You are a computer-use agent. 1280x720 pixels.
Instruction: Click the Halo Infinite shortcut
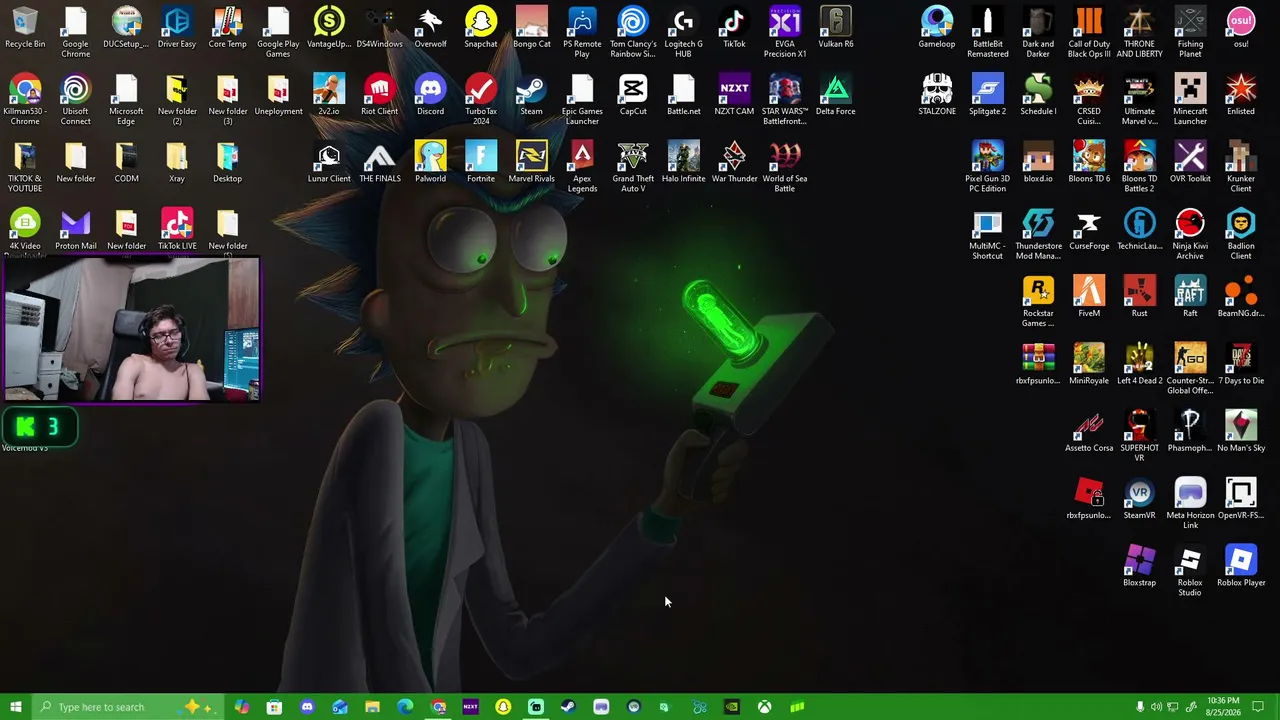(x=683, y=163)
